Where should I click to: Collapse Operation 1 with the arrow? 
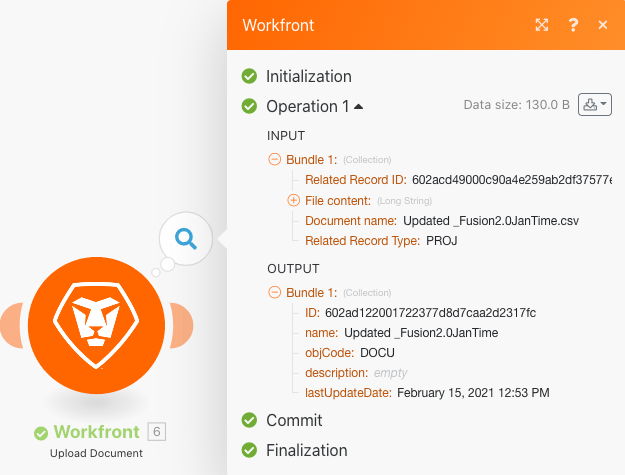(x=358, y=106)
